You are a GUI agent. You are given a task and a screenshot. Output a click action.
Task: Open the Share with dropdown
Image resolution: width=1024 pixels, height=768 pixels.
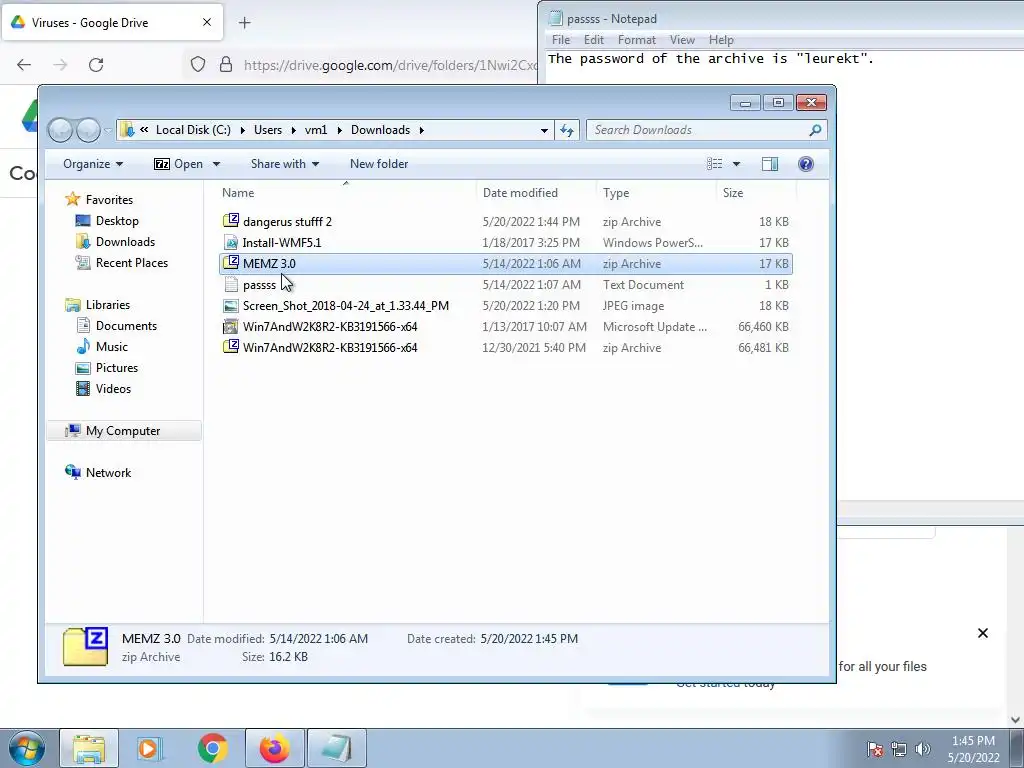tap(285, 164)
